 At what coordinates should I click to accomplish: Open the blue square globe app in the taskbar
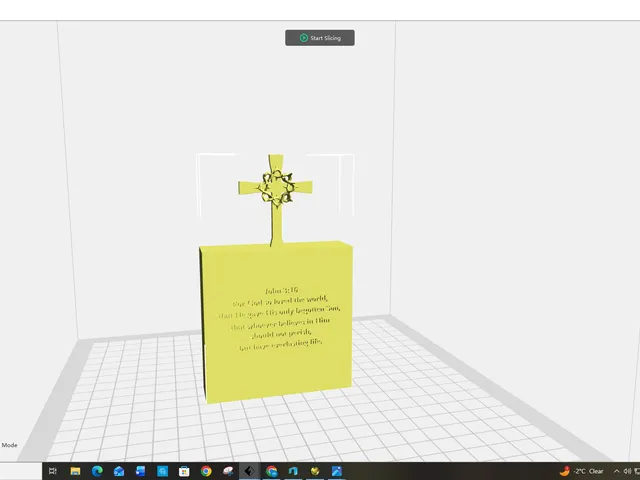coord(162,471)
